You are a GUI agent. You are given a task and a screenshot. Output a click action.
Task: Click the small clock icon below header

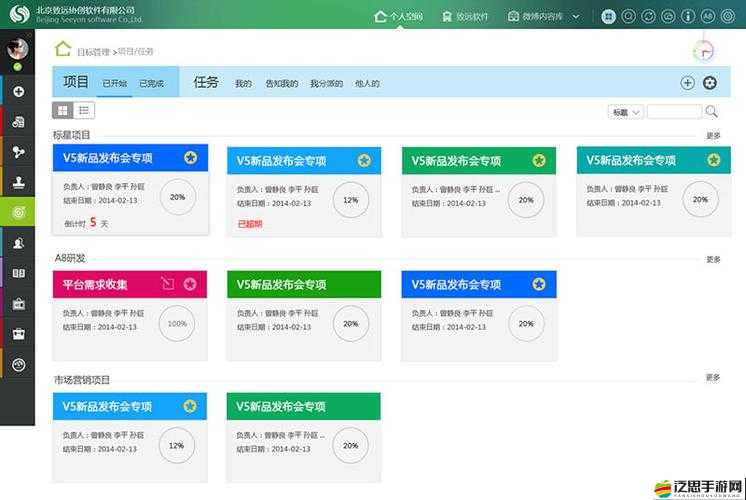click(704, 50)
